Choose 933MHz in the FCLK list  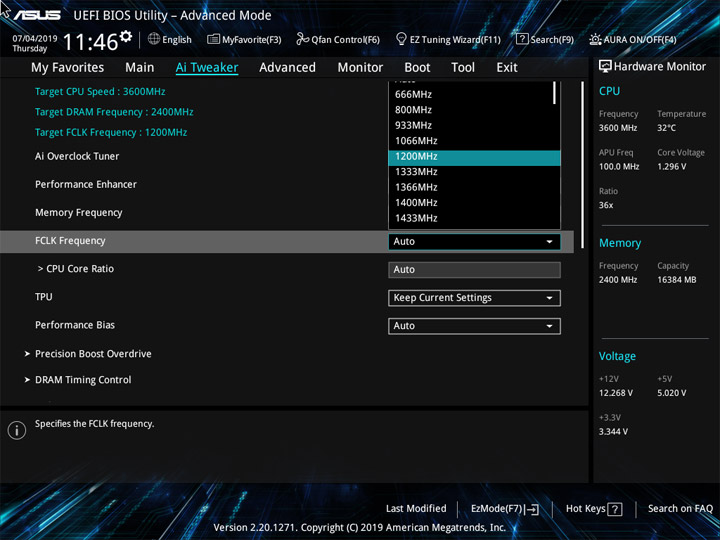(474, 125)
